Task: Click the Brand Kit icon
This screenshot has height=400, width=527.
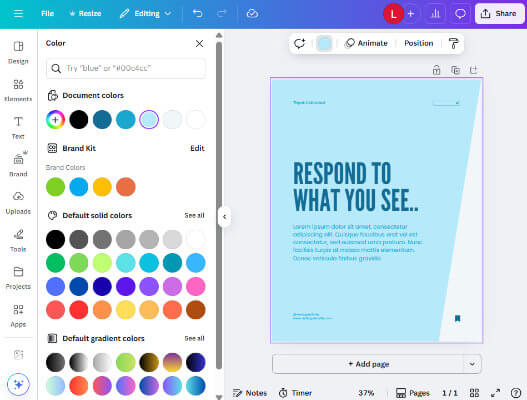Action: [x=52, y=148]
